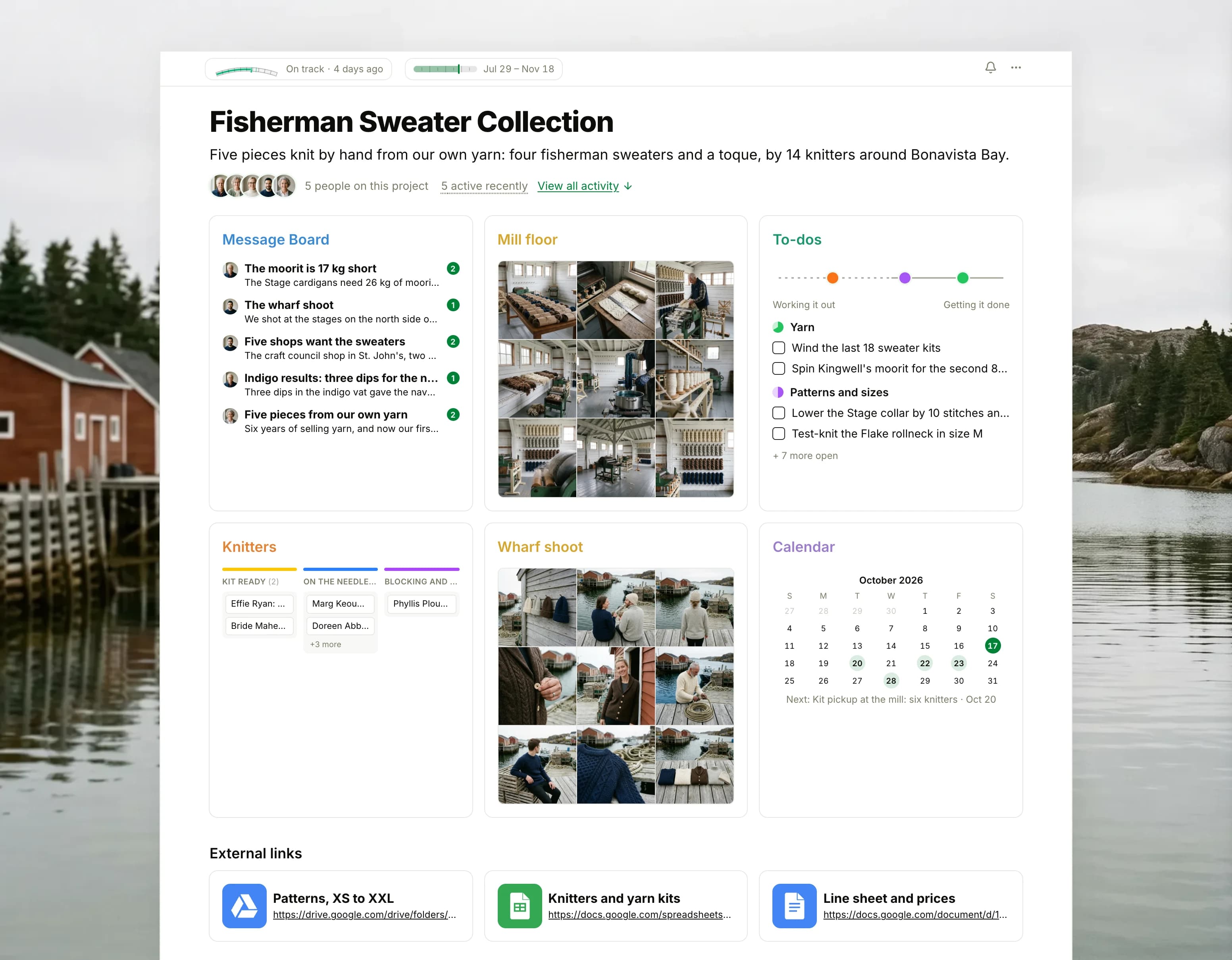
Task: Check 'Lower the Stage collar by 10 stitches'
Action: 778,413
